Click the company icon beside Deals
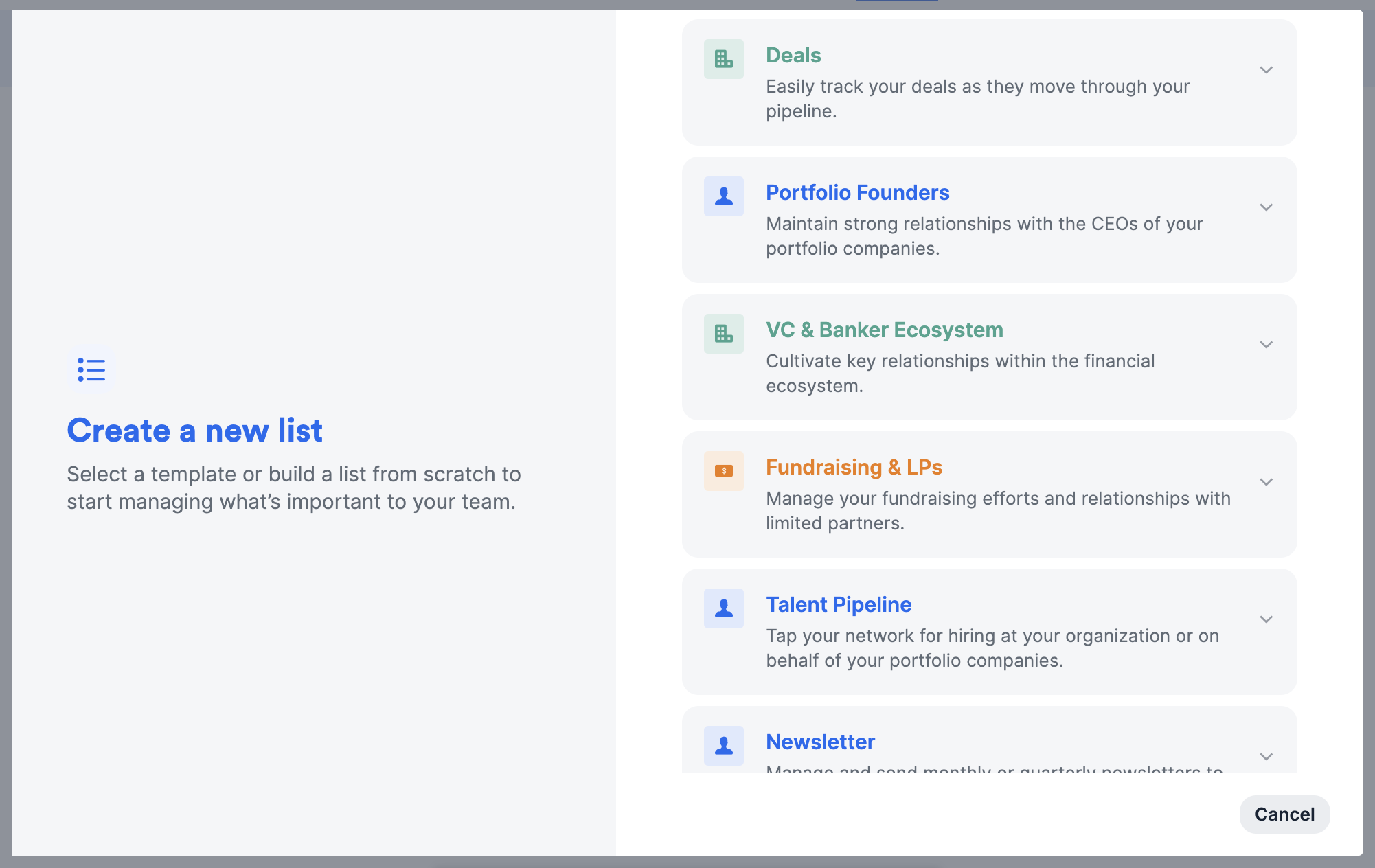1375x868 pixels. (723, 59)
